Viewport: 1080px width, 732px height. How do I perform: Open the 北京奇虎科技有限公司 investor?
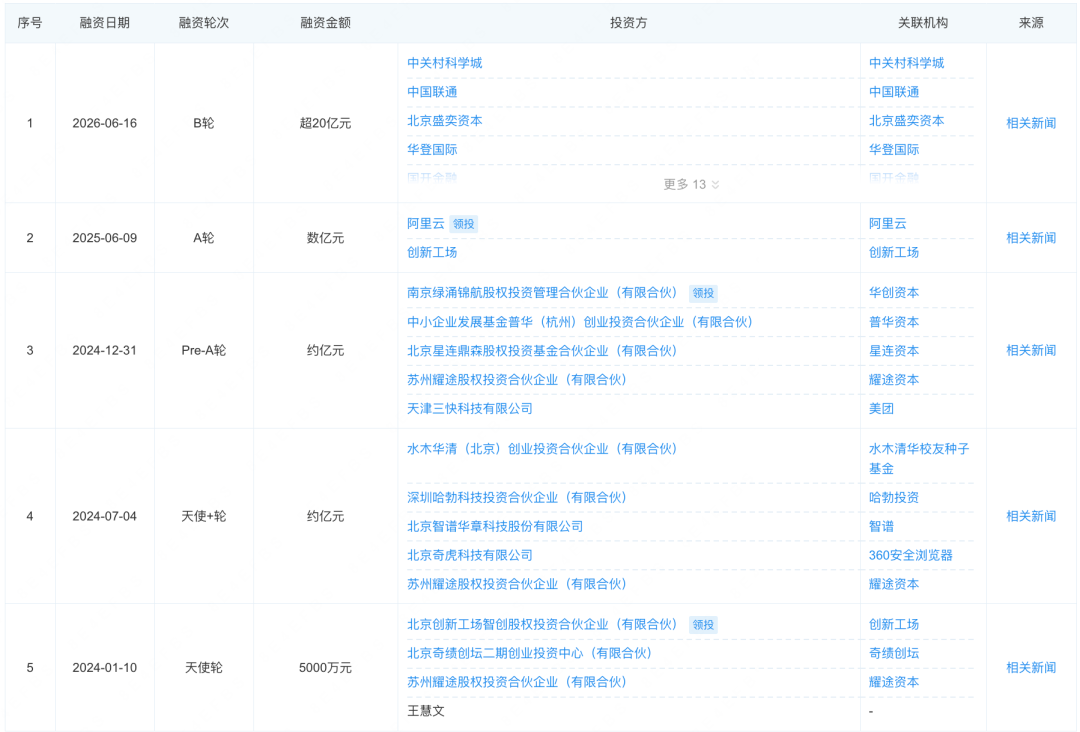point(470,556)
